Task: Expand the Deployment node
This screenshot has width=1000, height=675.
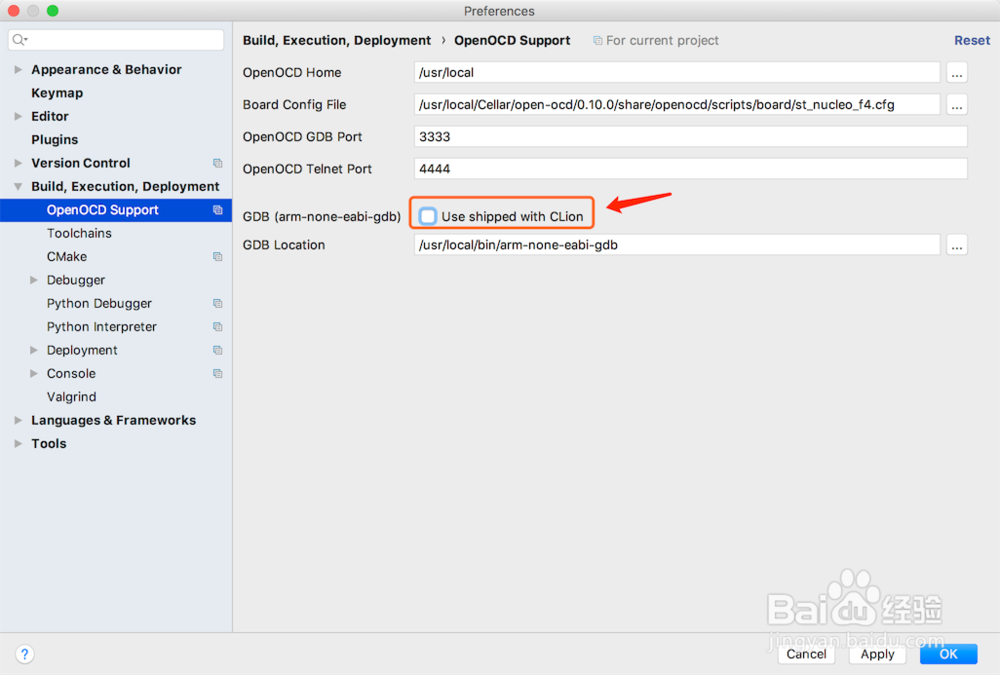Action: [x=34, y=350]
